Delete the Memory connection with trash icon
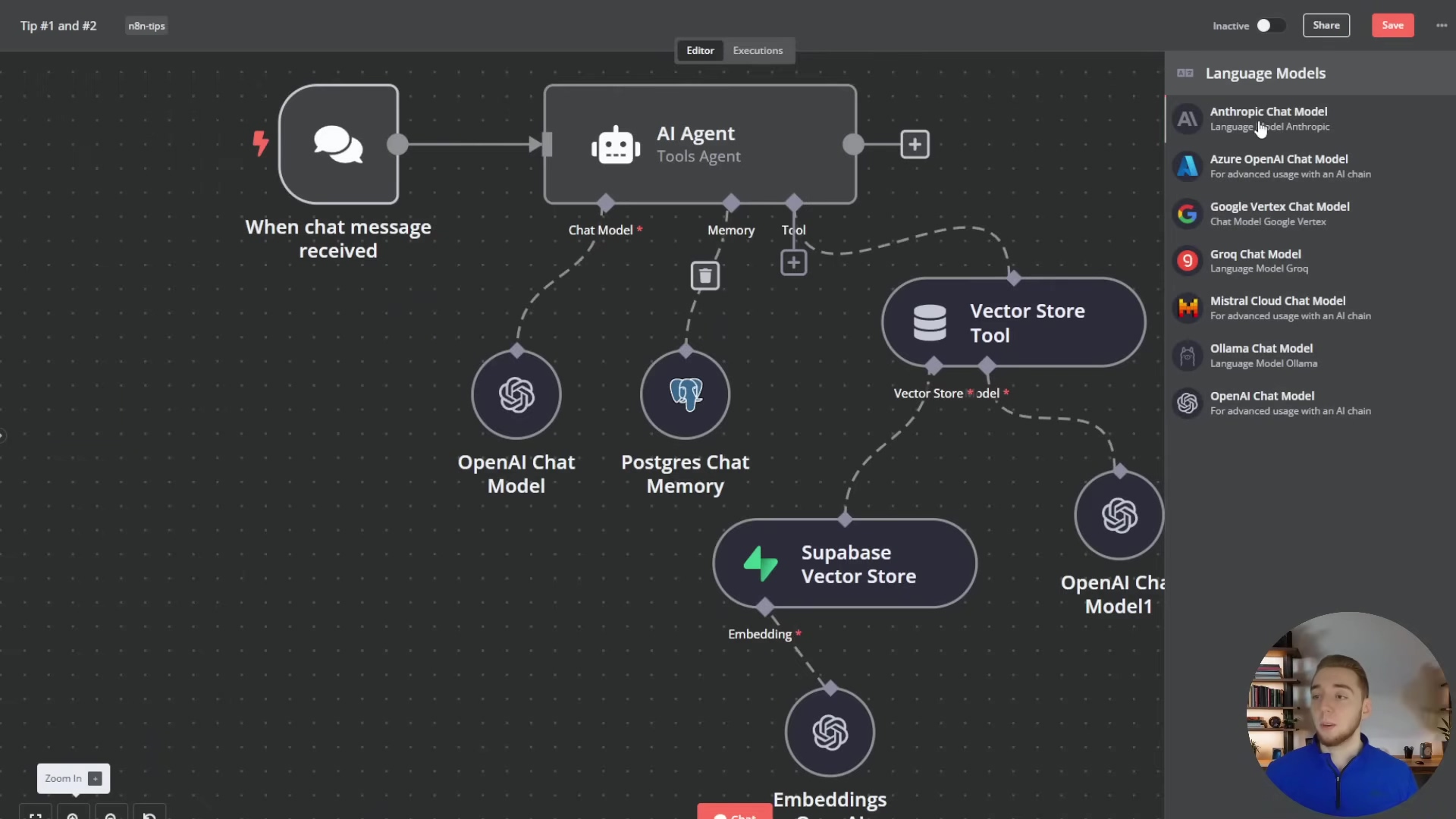The height and width of the screenshot is (819, 1456). 705,276
